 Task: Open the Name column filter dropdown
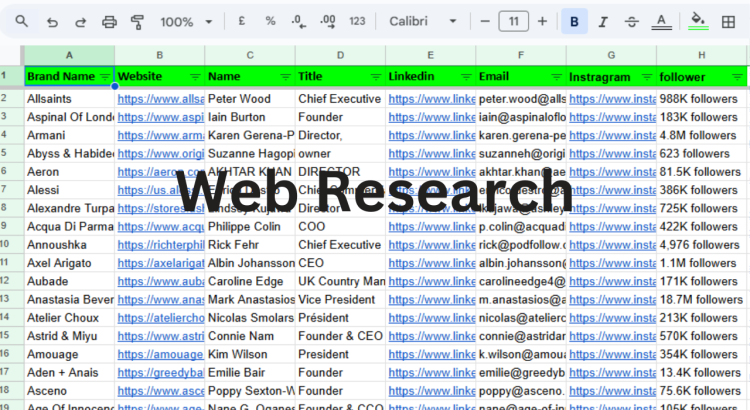[286, 77]
